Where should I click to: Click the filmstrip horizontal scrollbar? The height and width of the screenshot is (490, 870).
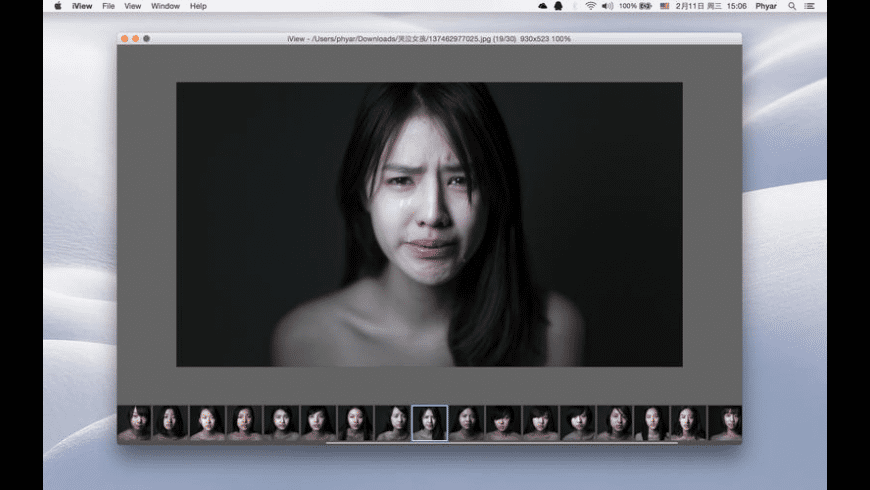click(x=500, y=442)
